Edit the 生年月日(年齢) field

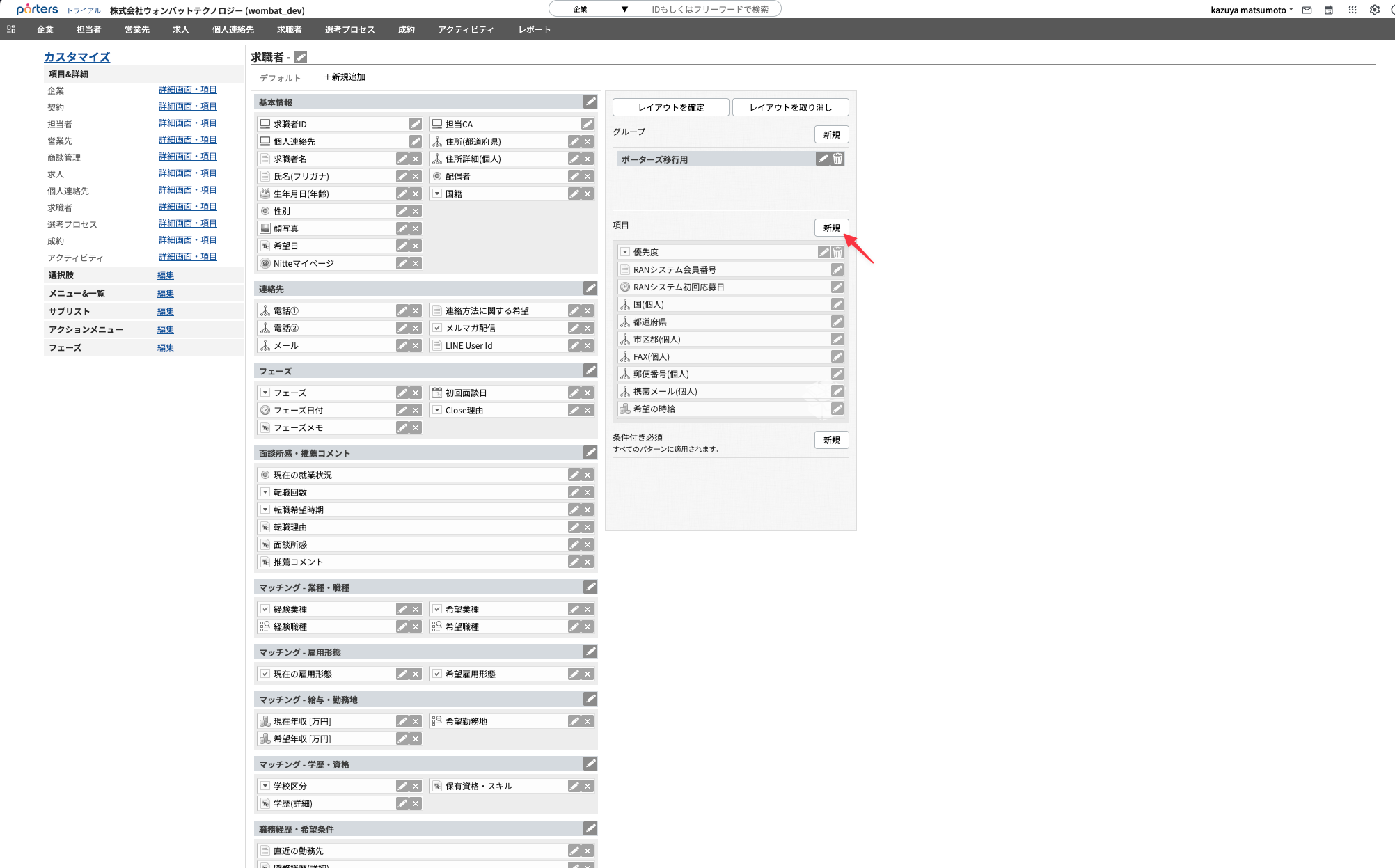pos(402,194)
